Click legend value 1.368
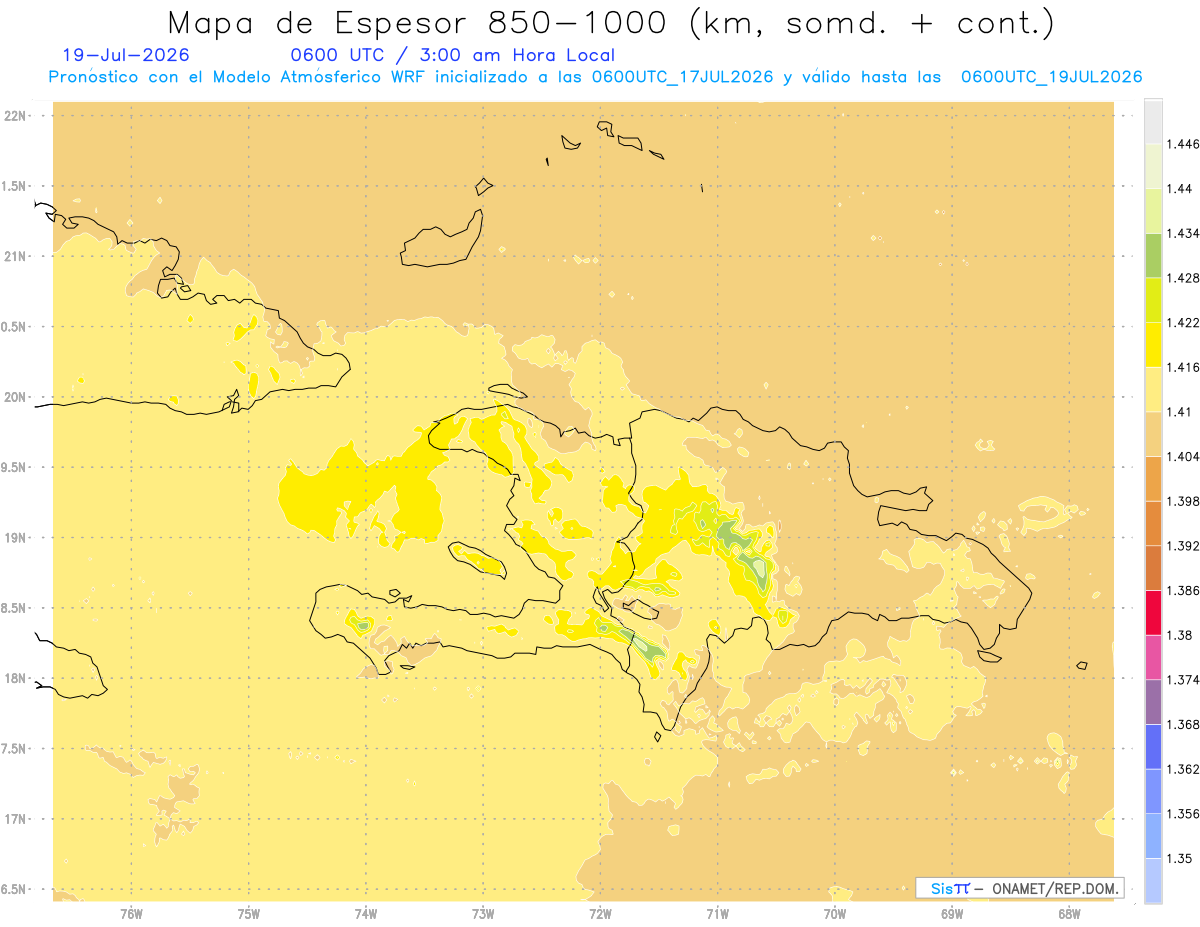The height and width of the screenshot is (927, 1200). (1182, 724)
